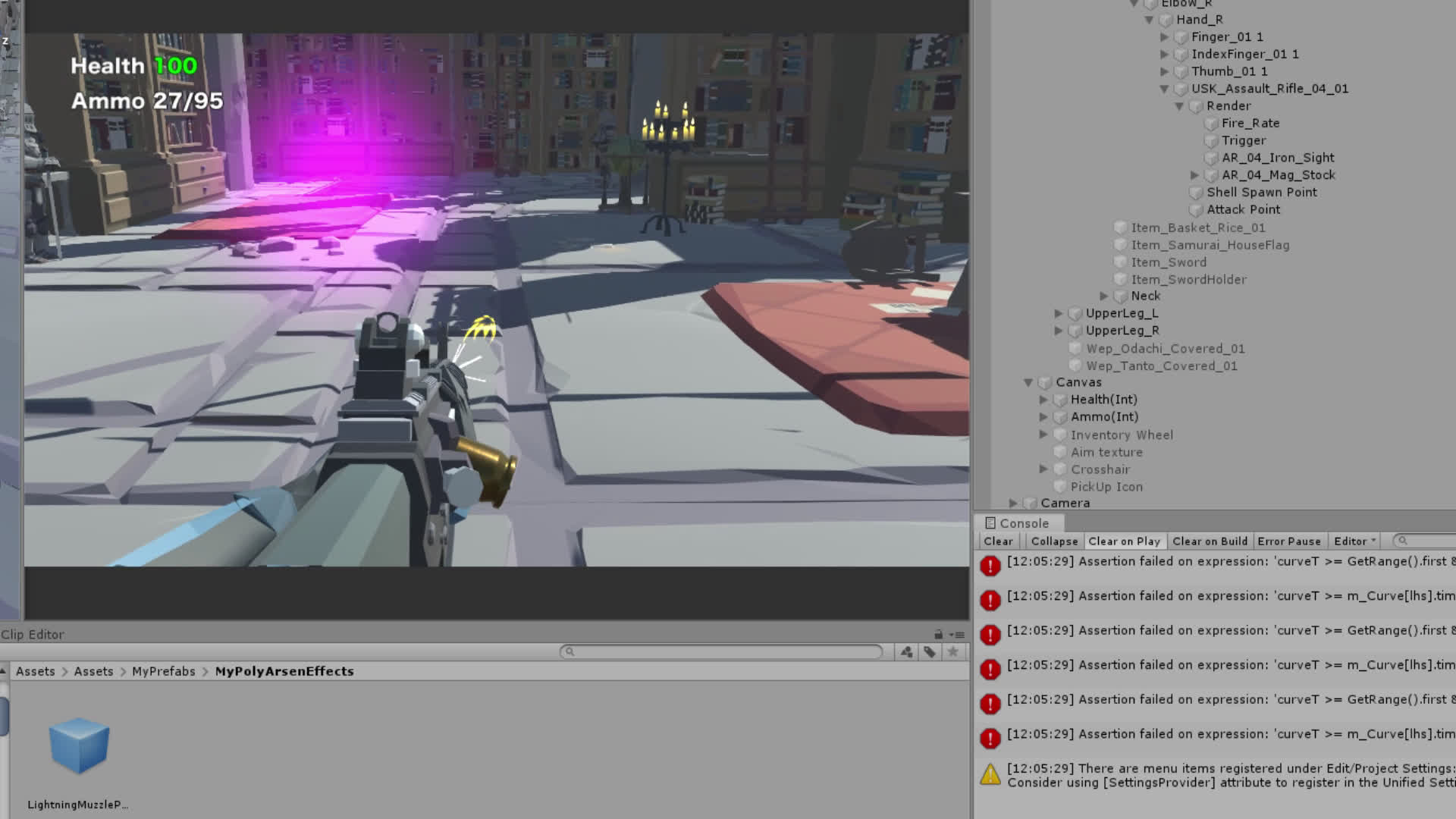1456x819 pixels.
Task: Toggle Error Pause in Console
Action: pos(1288,541)
